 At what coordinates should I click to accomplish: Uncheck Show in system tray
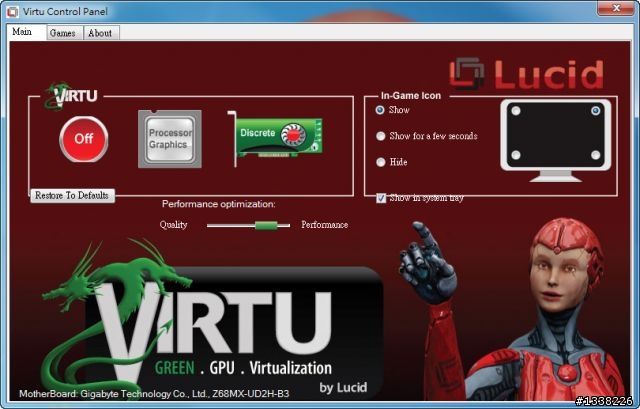point(381,198)
